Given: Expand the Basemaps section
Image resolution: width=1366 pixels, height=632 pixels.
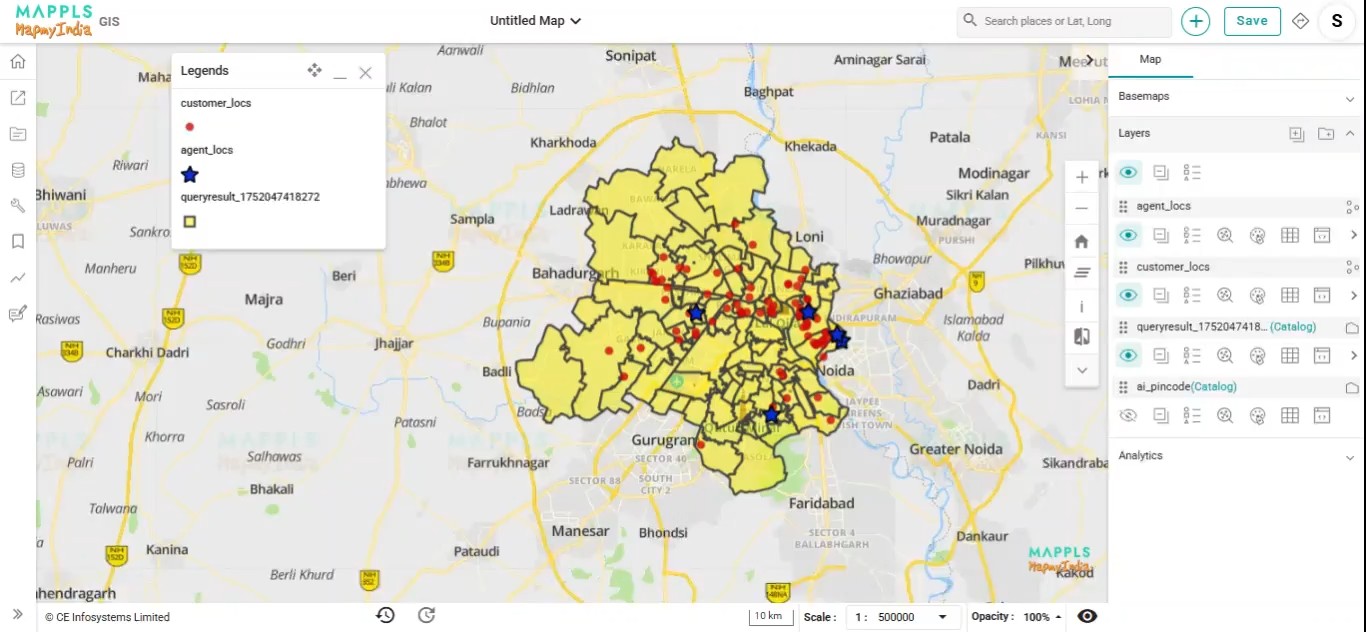Looking at the screenshot, I should (1349, 98).
